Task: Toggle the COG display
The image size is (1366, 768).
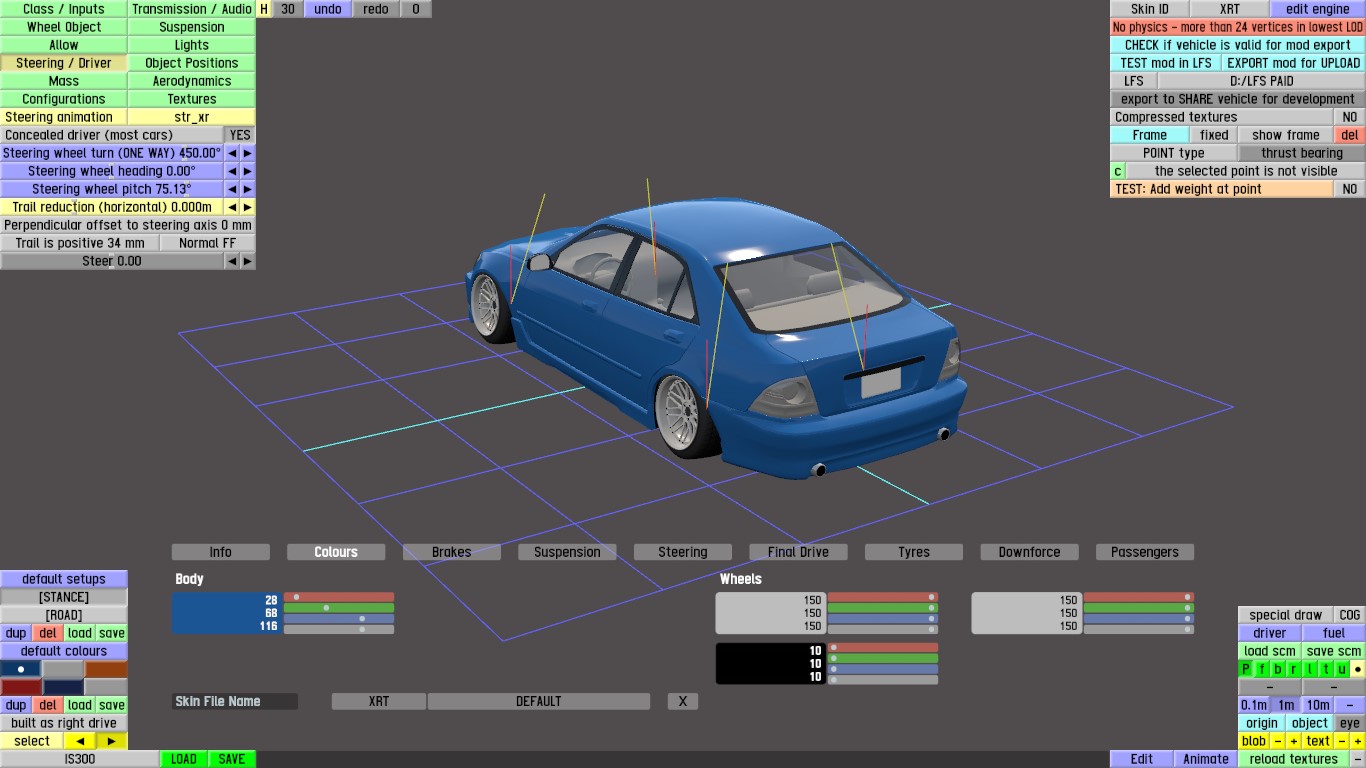Action: pyautogui.click(x=1350, y=615)
